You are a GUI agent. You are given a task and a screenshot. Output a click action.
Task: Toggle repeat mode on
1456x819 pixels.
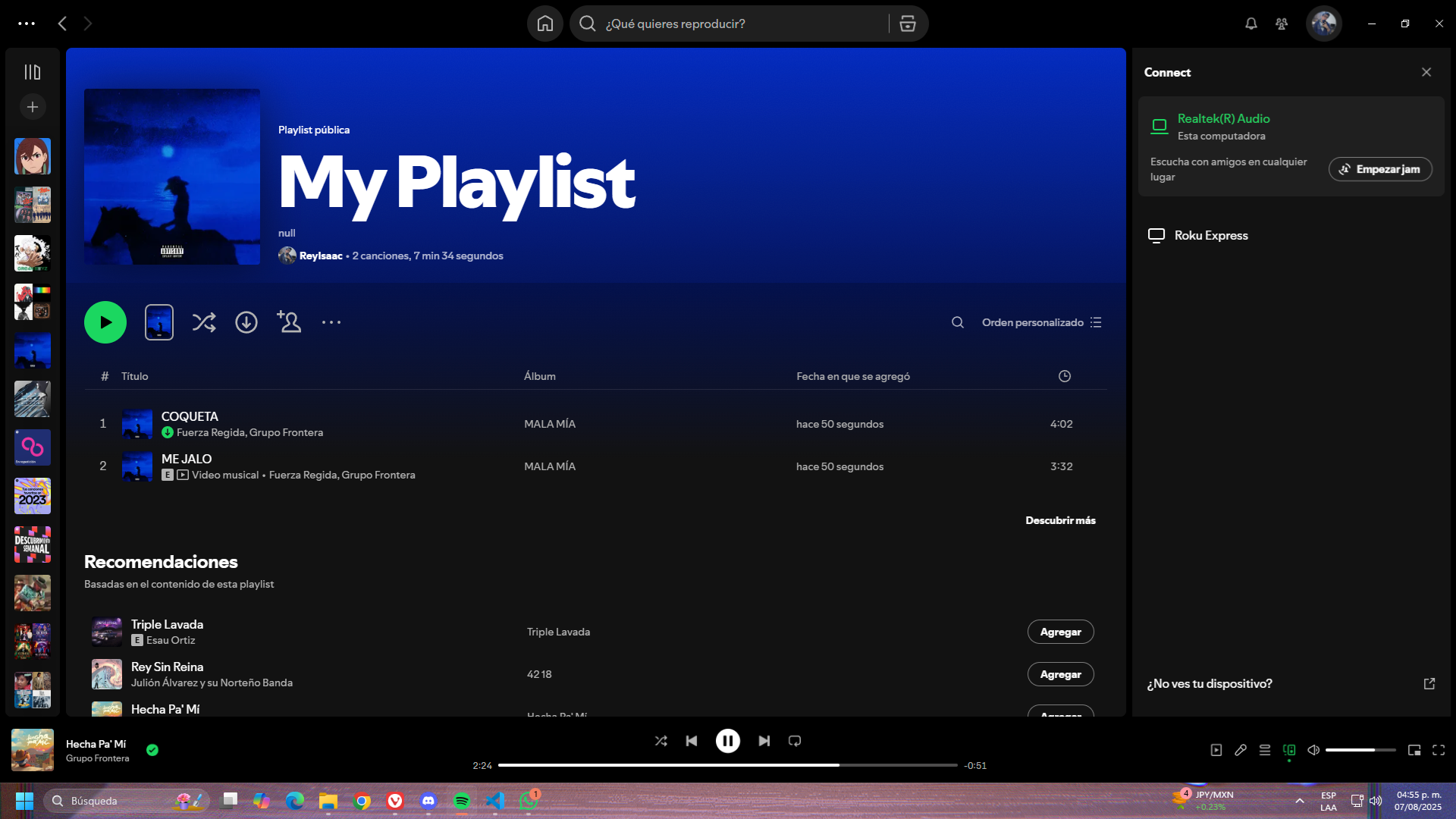794,741
